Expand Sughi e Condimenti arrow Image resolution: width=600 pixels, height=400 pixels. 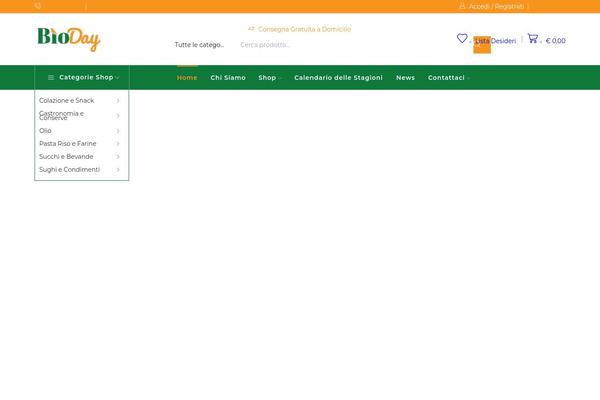click(x=118, y=170)
